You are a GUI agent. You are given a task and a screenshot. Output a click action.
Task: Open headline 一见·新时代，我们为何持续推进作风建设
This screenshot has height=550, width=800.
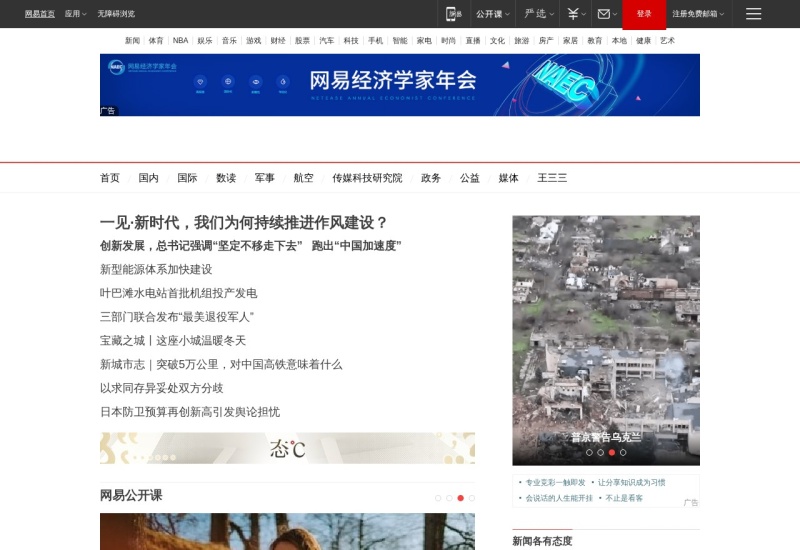[243, 222]
